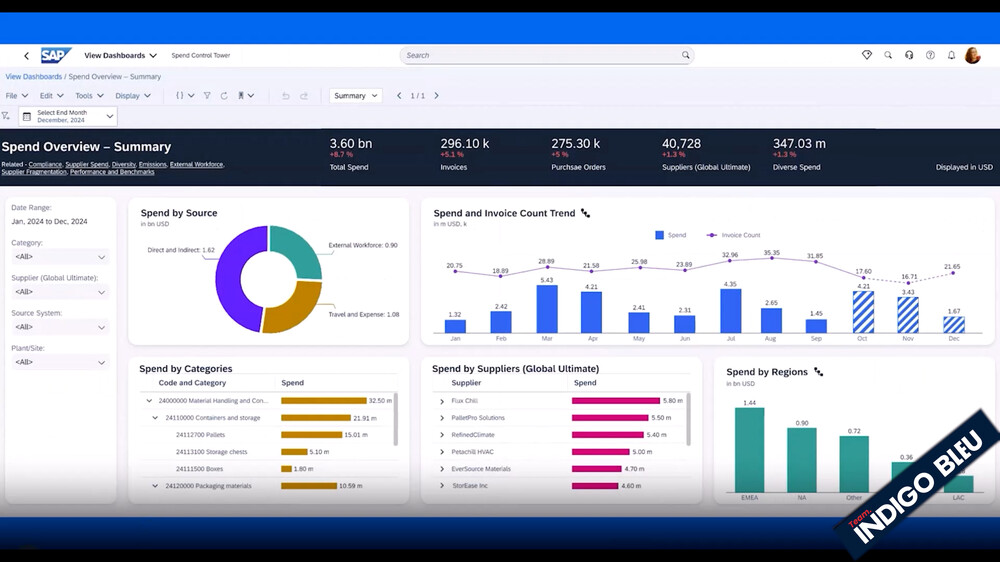This screenshot has width=1000, height=562.
Task: Click the magnifier icon next to the diamond icon
Action: tap(888, 55)
